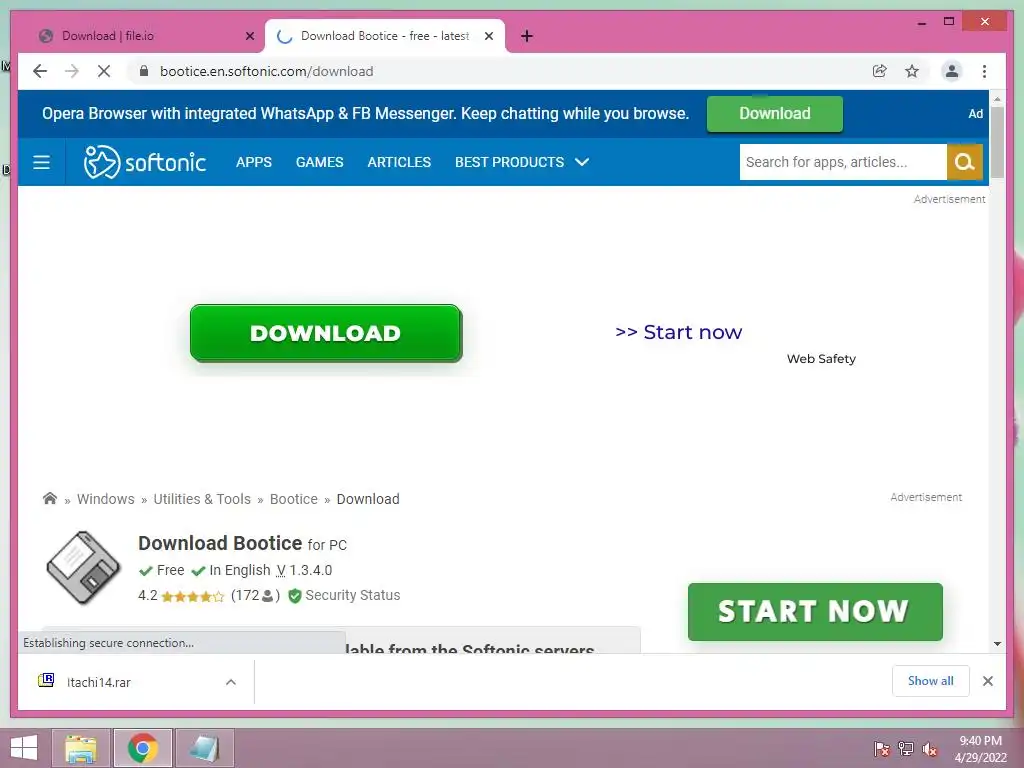The image size is (1024, 768).
Task: Click Show all downloads
Action: pyautogui.click(x=931, y=680)
